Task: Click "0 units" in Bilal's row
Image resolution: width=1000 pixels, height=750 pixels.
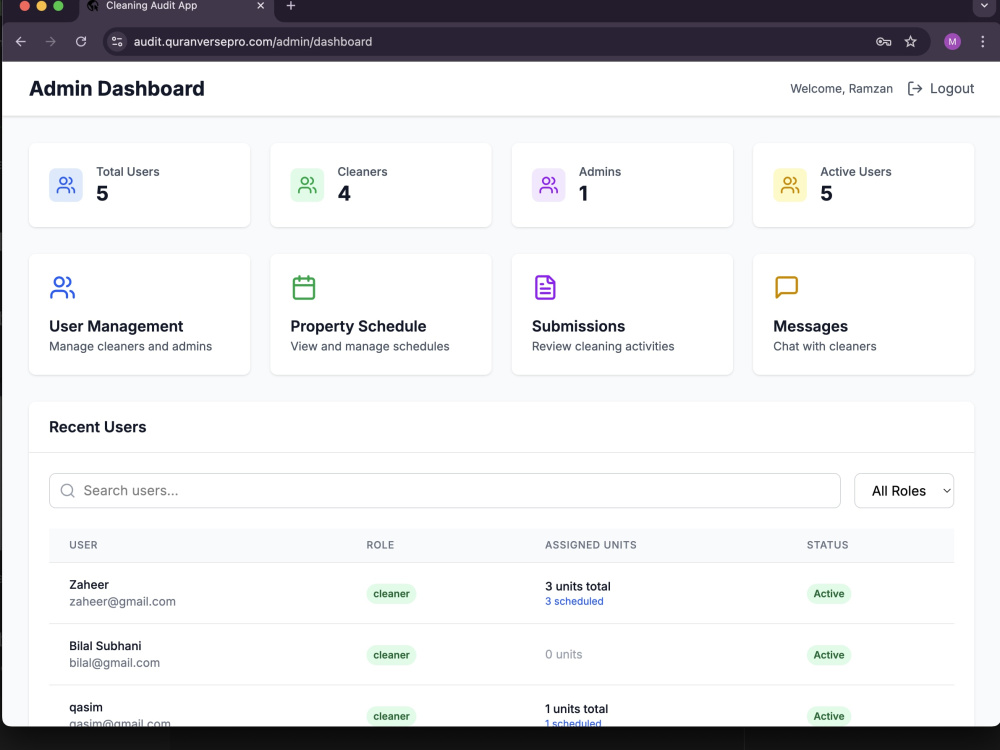Action: pyautogui.click(x=564, y=654)
